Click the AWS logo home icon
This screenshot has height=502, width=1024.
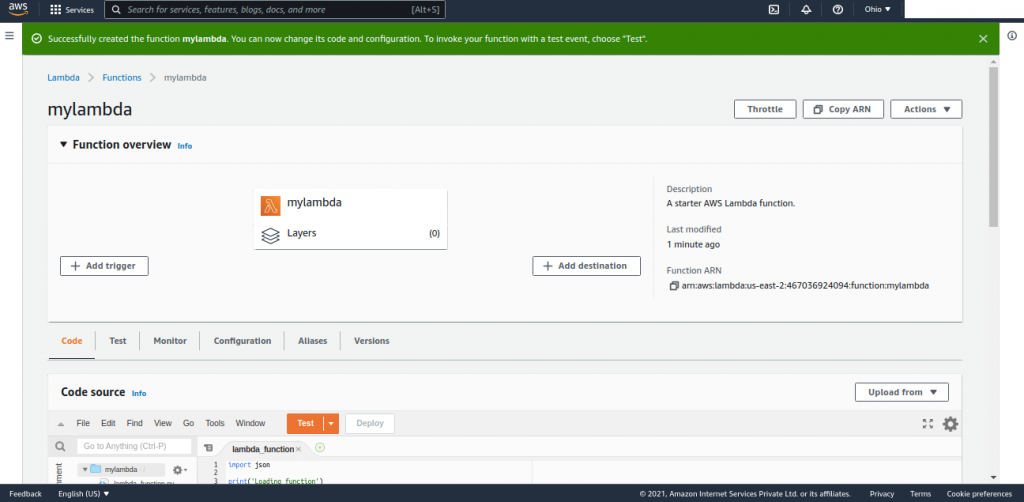(x=18, y=9)
